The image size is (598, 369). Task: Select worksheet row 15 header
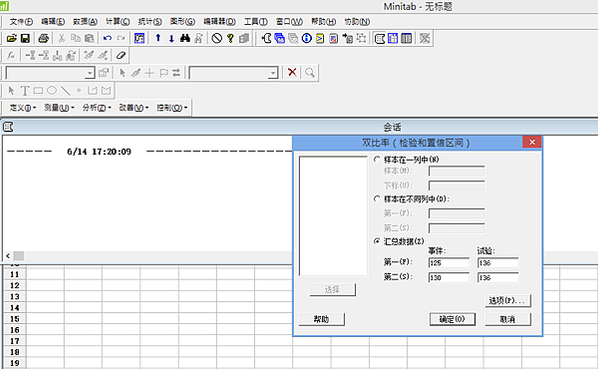click(14, 319)
